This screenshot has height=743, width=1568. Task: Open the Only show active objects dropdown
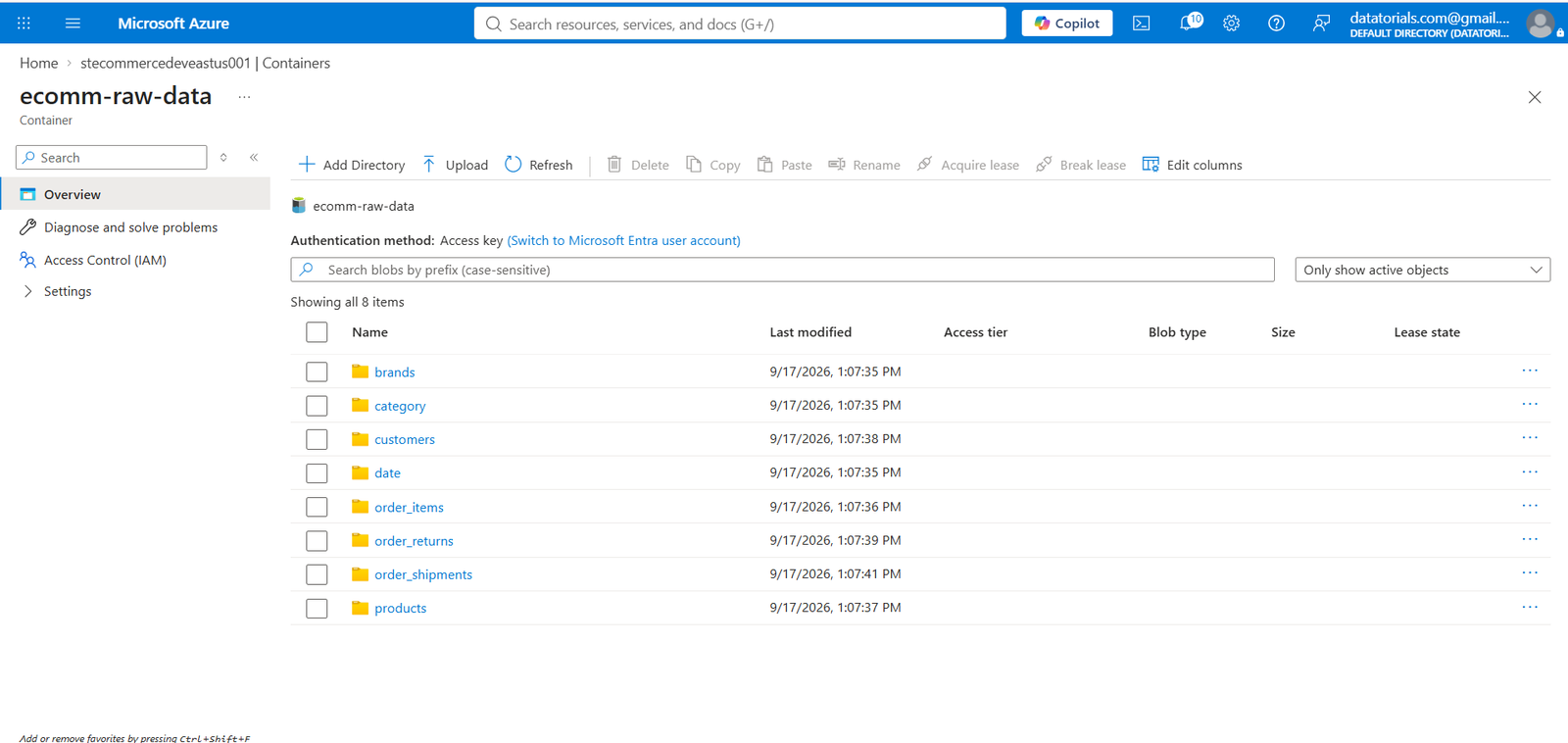click(x=1422, y=270)
